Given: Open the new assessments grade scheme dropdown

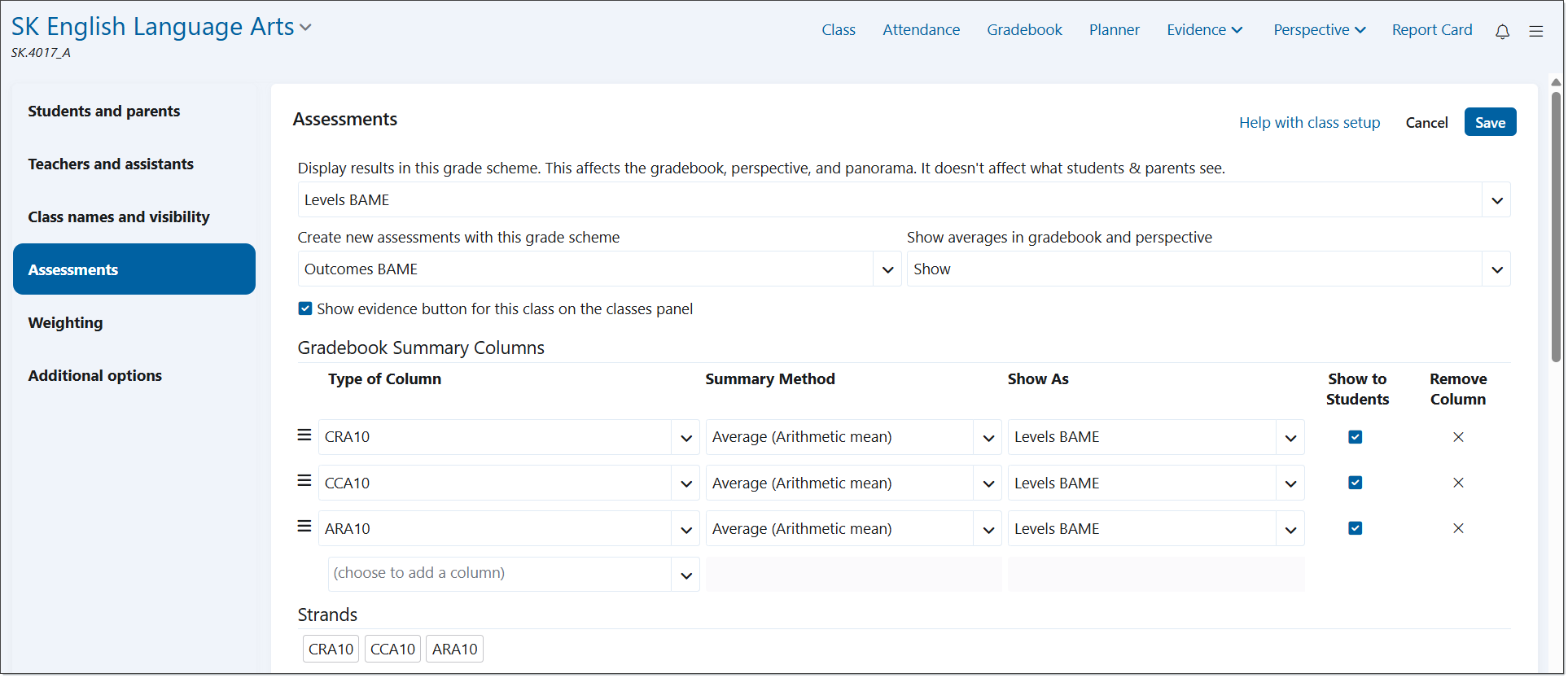Looking at the screenshot, I should point(599,269).
